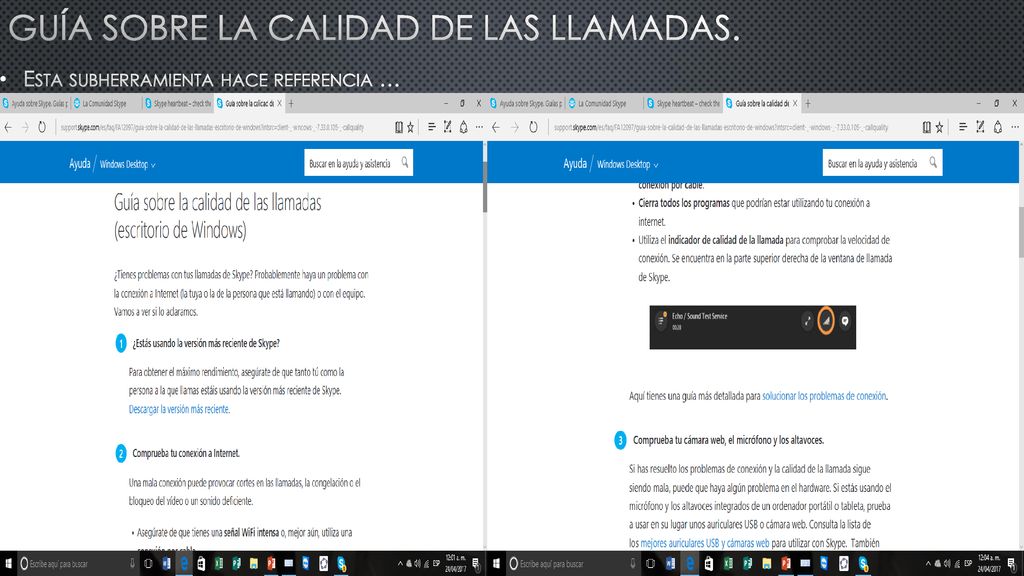Open Excel from the right screenshot's taskbar
The height and width of the screenshot is (576, 1024).
728,563
